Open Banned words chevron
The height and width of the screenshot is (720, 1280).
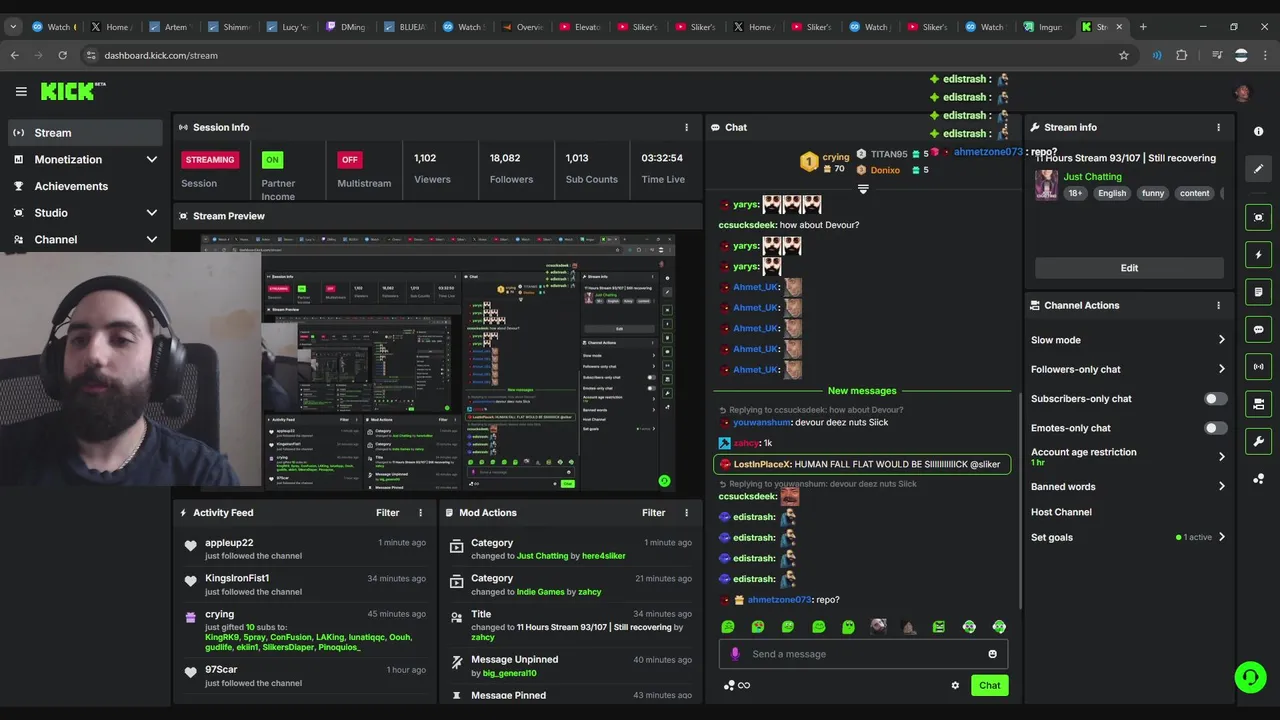click(x=1221, y=487)
